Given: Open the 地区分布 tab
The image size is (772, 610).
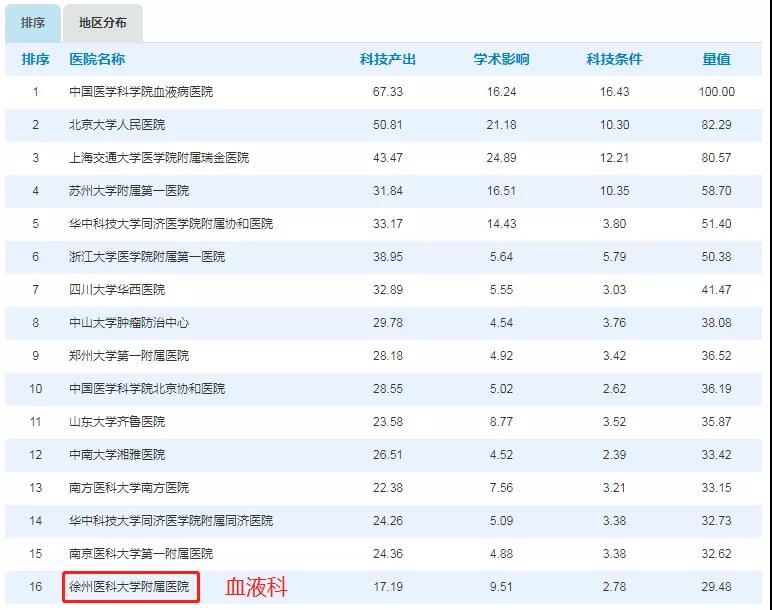Looking at the screenshot, I should [x=103, y=23].
